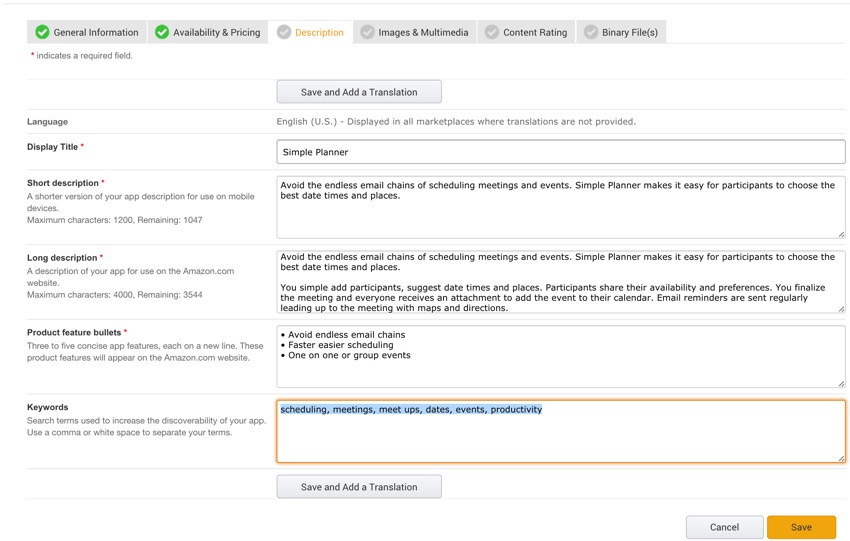The image size is (850, 541).
Task: Click the green checkmark on Availability & Pricing
Action: coord(162,32)
